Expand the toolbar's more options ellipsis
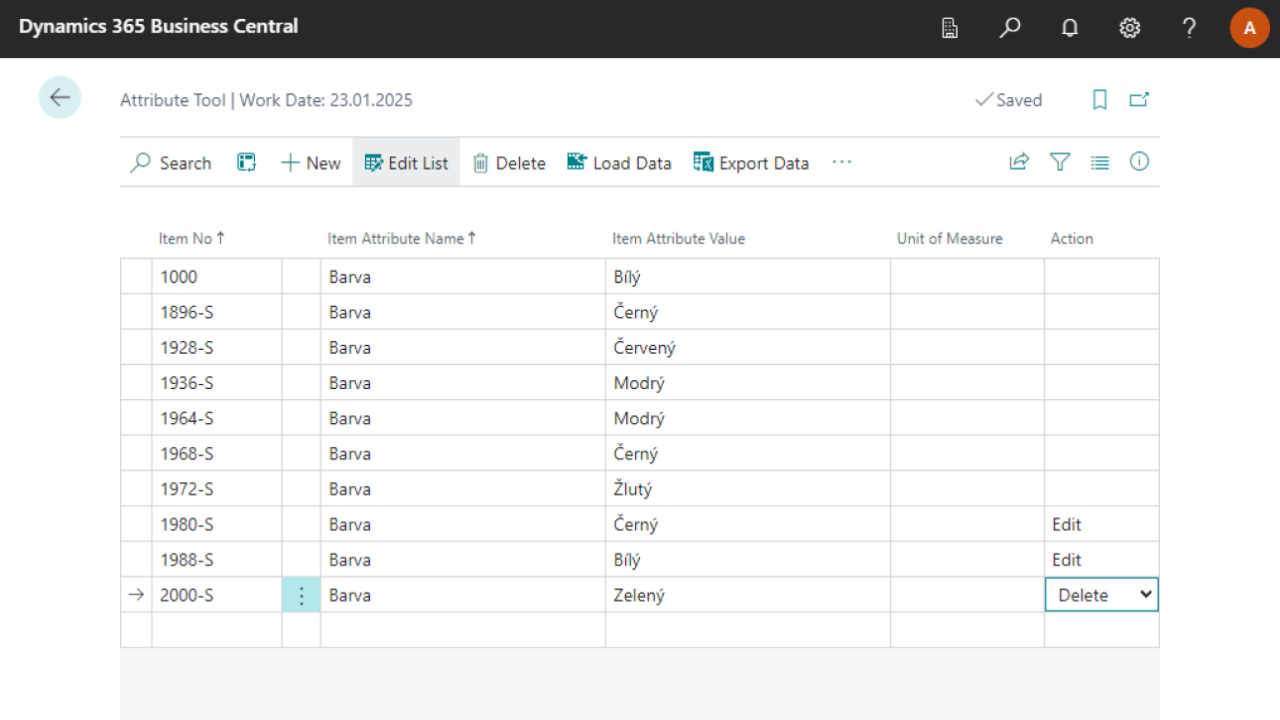 (x=842, y=162)
